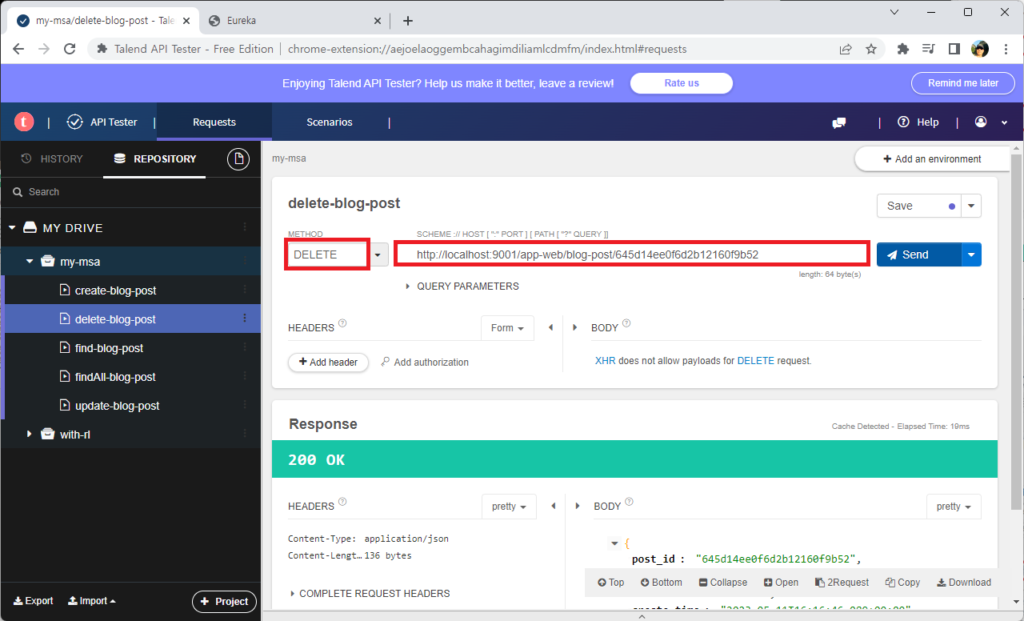This screenshot has width=1024, height=621.
Task: Expand the with-rl project folder
Action: (x=29, y=434)
